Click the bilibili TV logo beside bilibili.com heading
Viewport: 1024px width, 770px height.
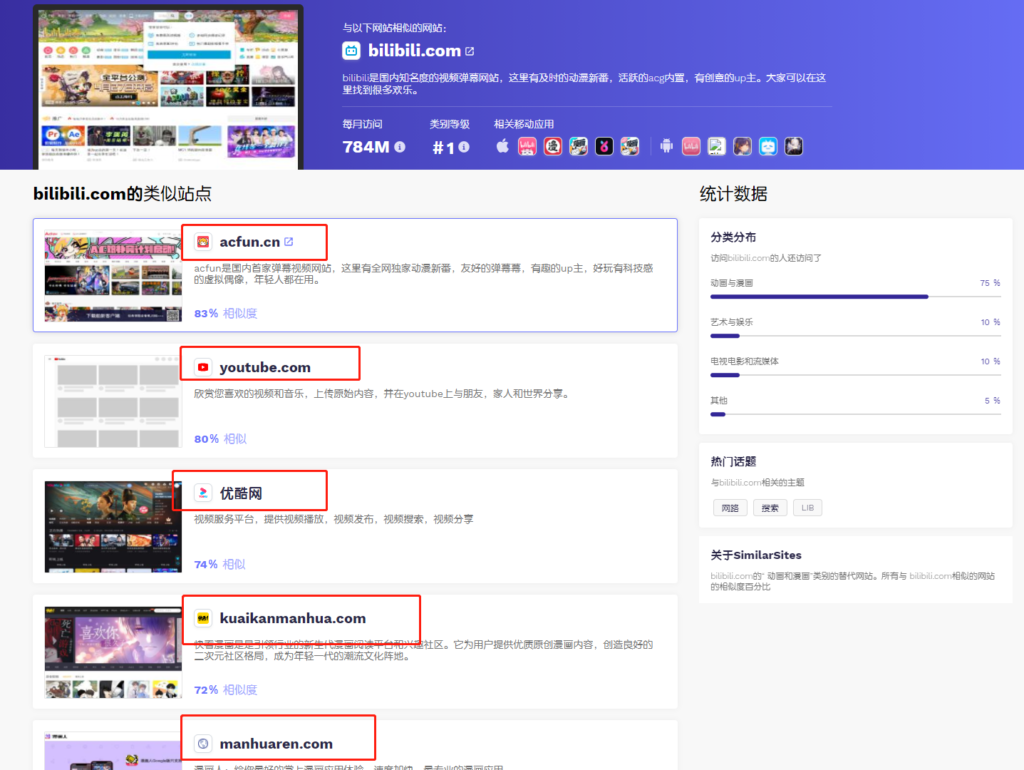click(351, 50)
